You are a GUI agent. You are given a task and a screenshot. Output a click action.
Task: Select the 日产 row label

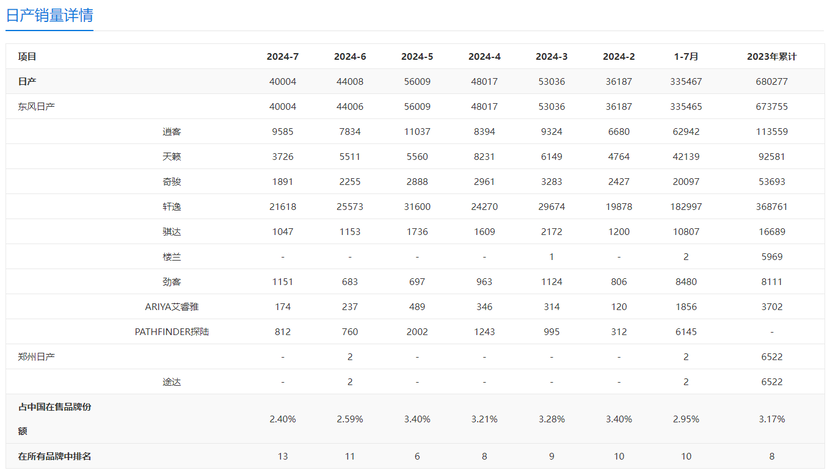(27, 81)
